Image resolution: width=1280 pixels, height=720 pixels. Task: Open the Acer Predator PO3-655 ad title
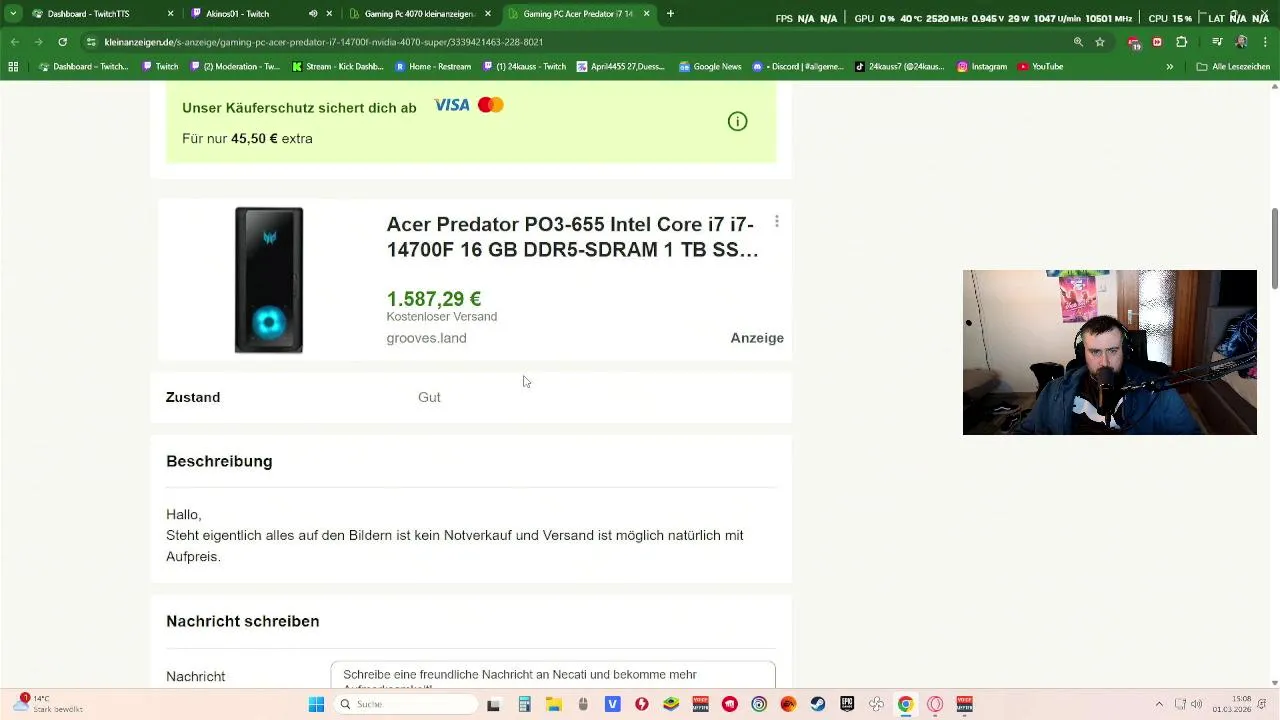(572, 237)
